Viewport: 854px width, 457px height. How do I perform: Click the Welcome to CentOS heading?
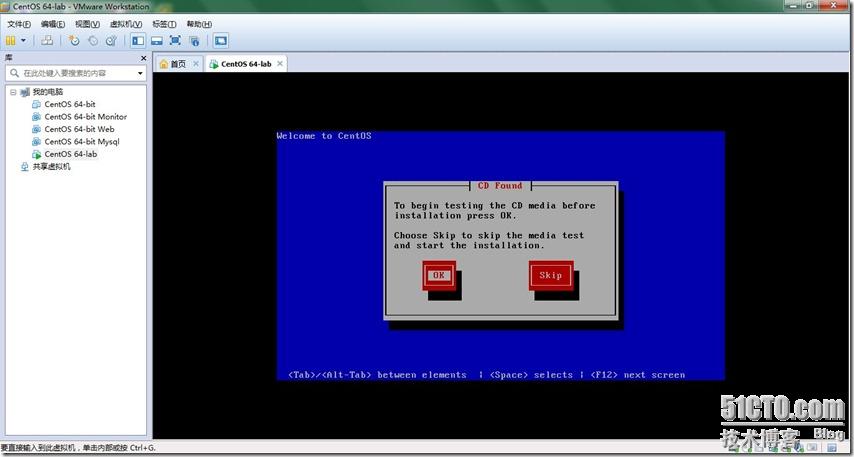point(324,136)
